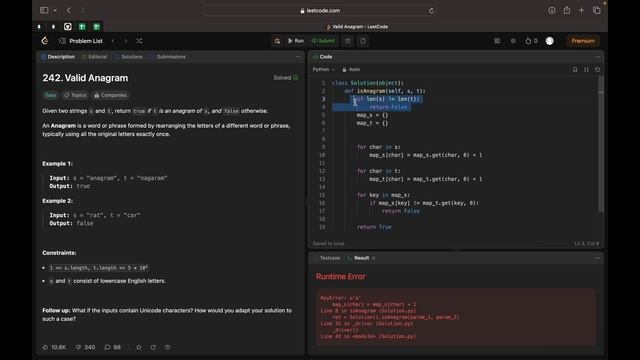Viewport: 640px width, 360px height.
Task: Open the layout grid icon
Action: [497, 41]
